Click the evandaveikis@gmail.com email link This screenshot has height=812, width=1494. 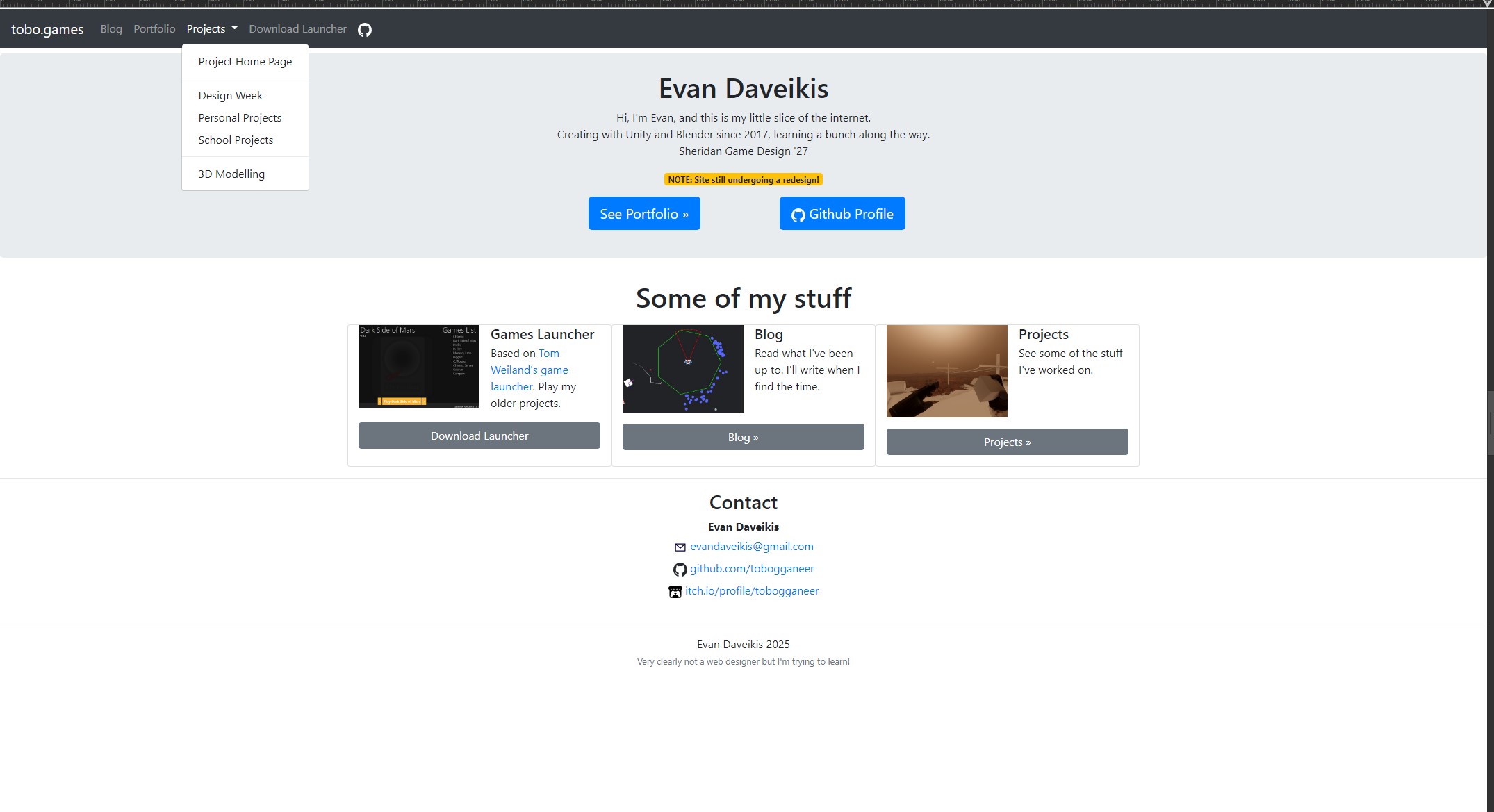pos(752,547)
